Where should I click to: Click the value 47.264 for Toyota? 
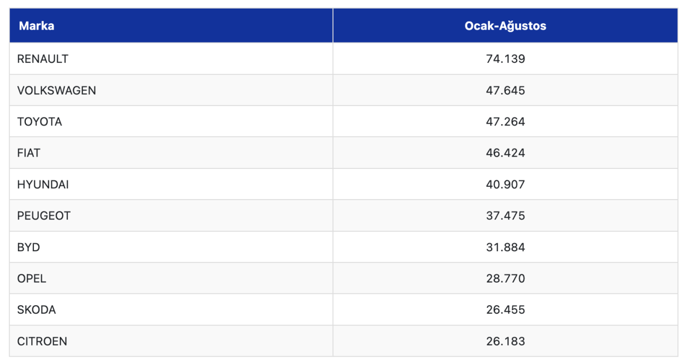click(x=505, y=121)
